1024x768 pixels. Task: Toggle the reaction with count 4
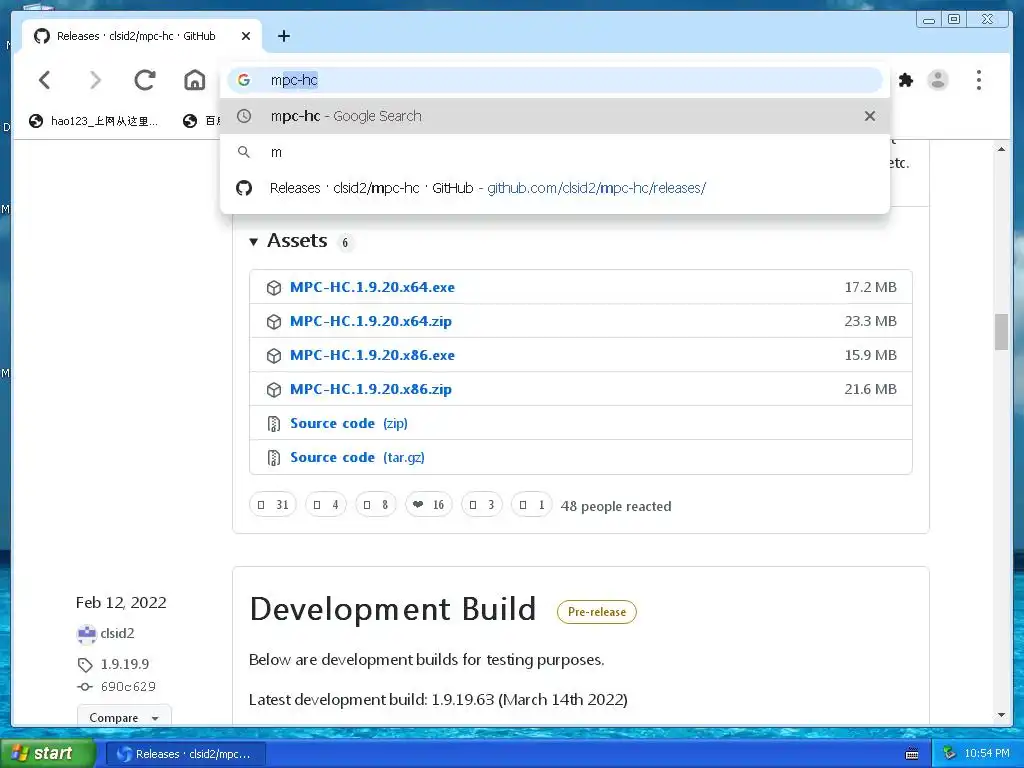[x=326, y=504]
